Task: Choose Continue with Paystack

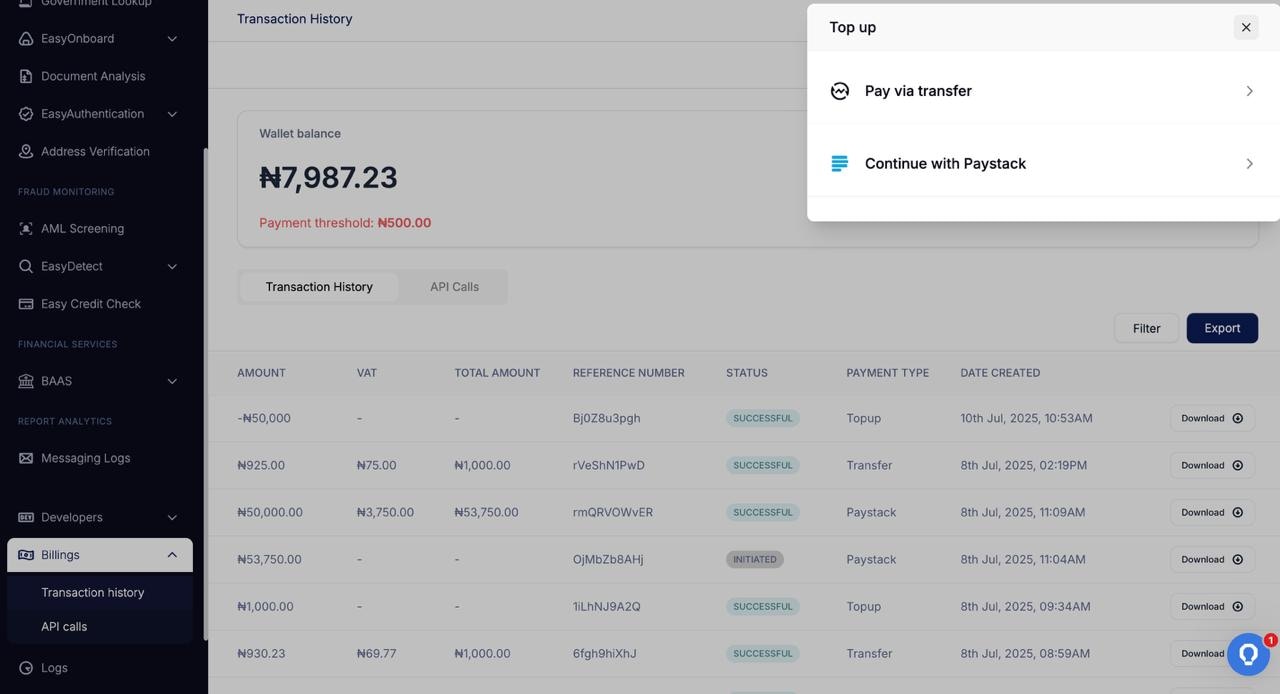Action: pyautogui.click(x=944, y=163)
